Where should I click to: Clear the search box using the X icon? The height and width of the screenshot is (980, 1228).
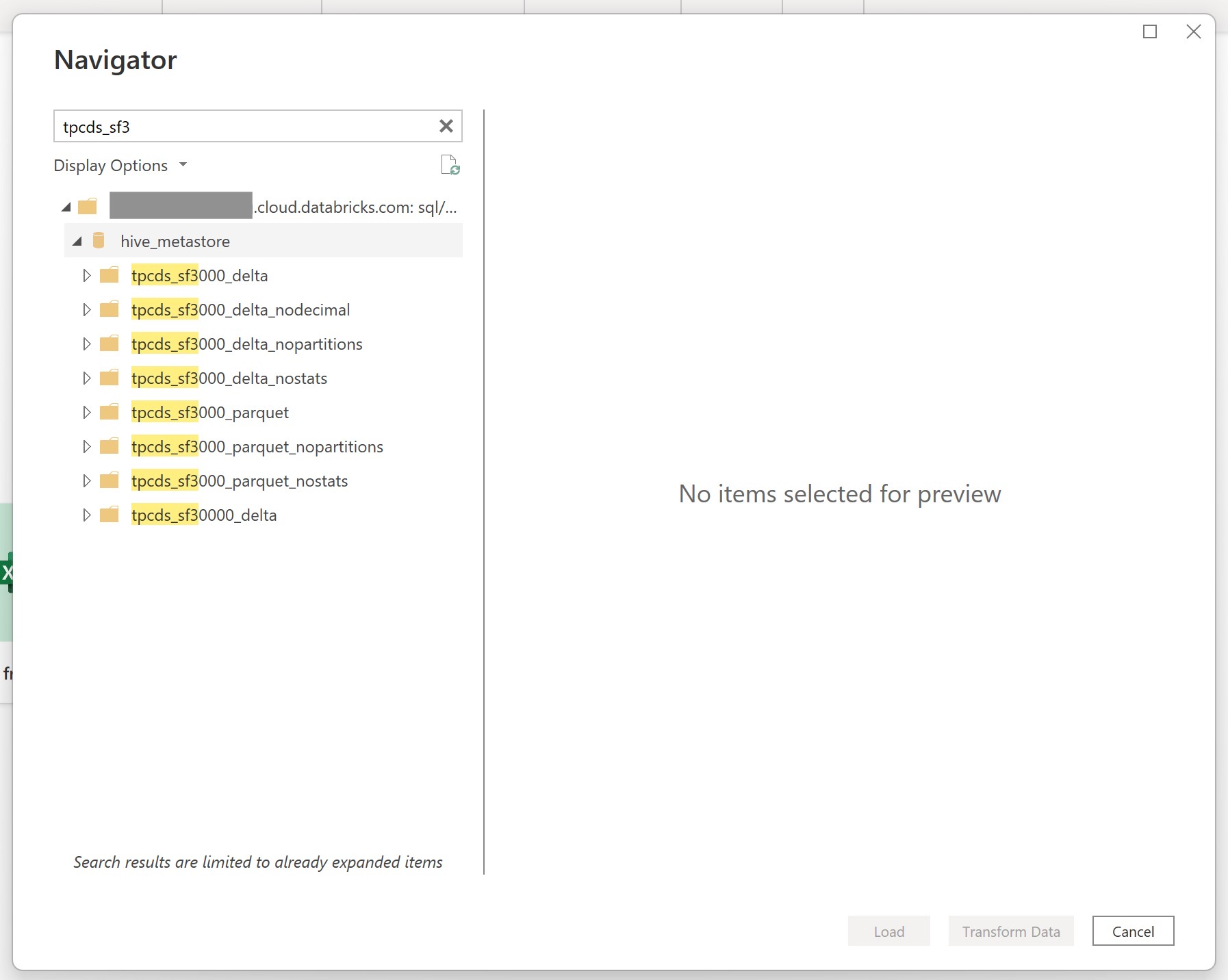tap(446, 126)
